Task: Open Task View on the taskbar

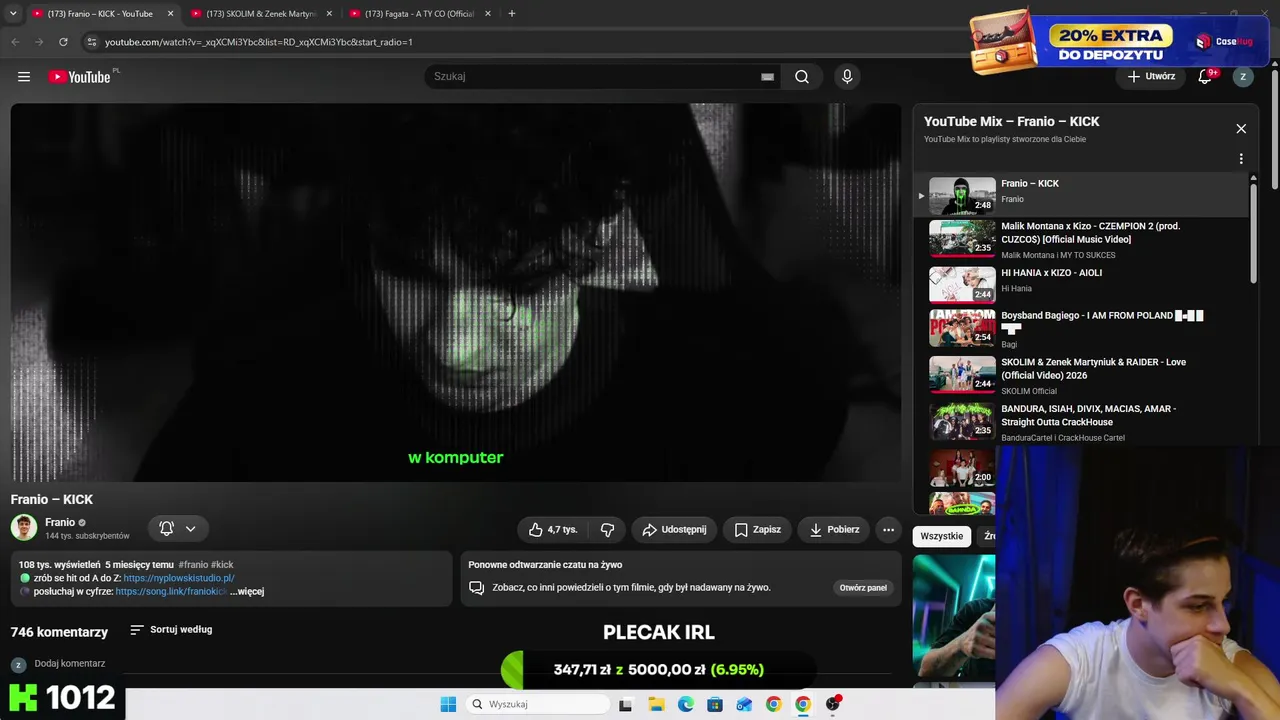Action: [625, 704]
